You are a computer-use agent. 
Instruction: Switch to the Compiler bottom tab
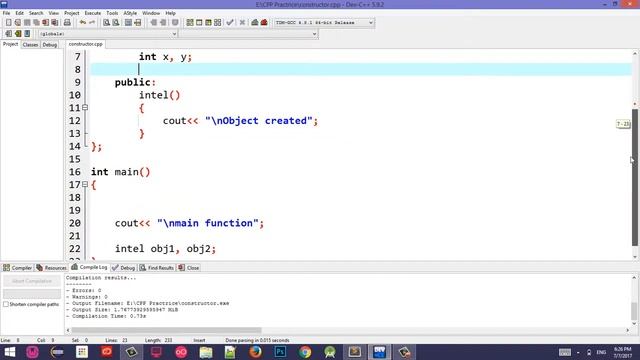pyautogui.click(x=18, y=268)
